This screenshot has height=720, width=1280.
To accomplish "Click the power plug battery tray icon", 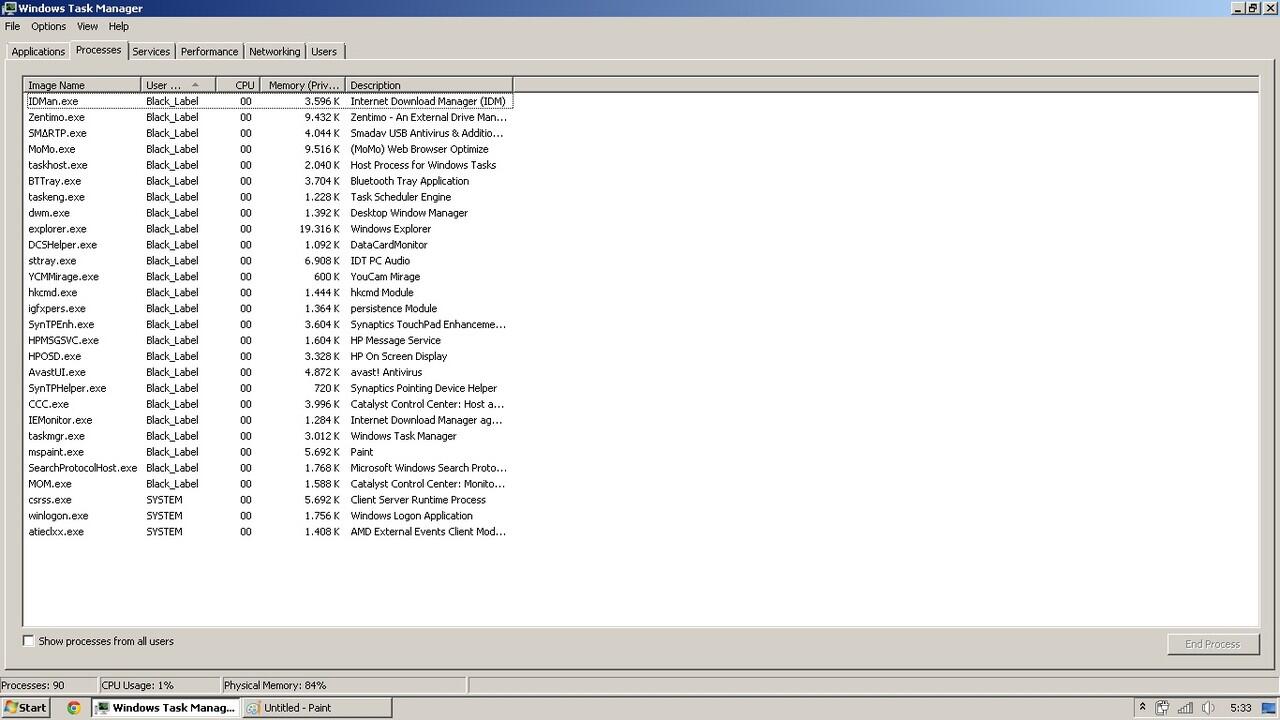I will [x=1163, y=708].
